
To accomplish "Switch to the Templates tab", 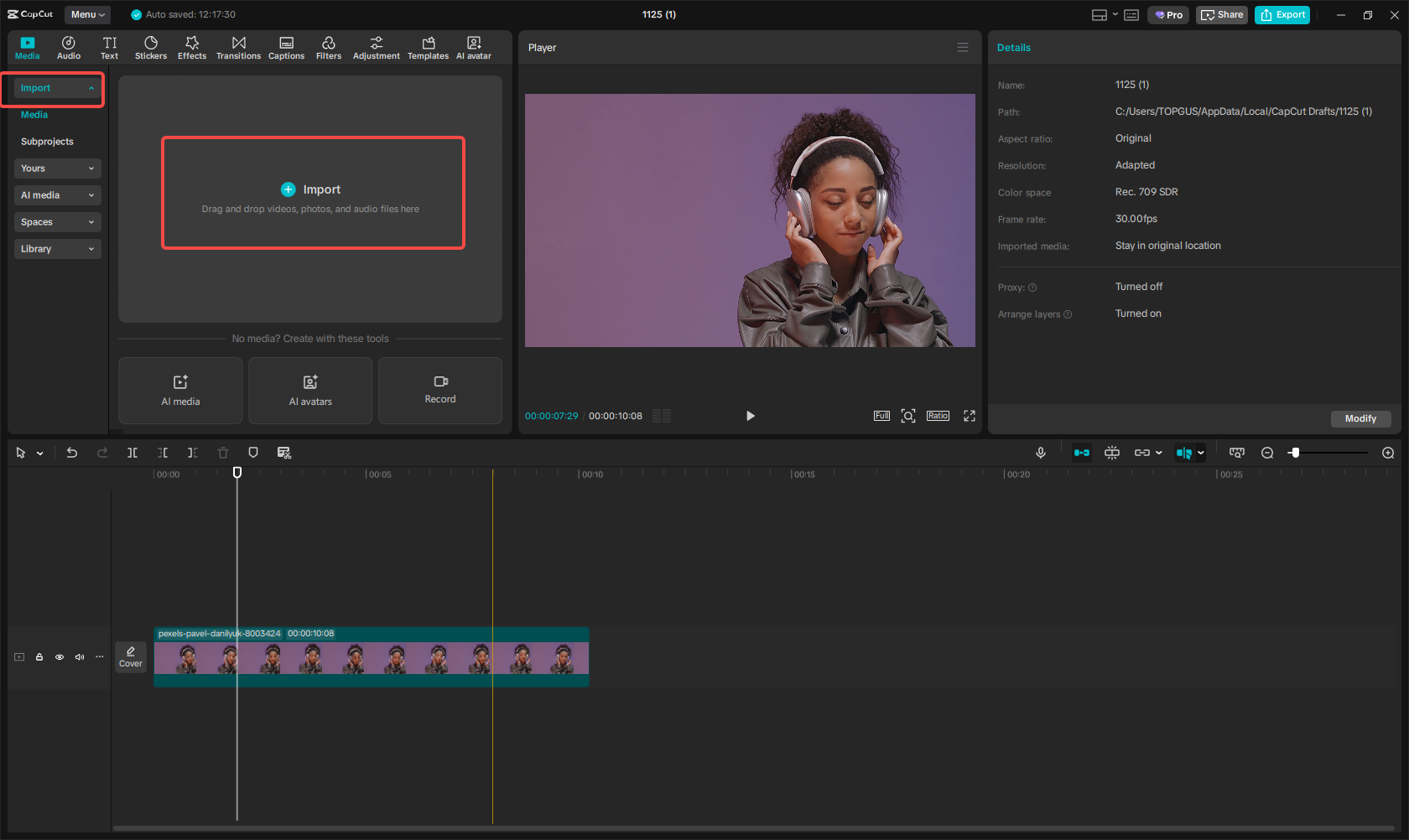I will click(x=428, y=47).
